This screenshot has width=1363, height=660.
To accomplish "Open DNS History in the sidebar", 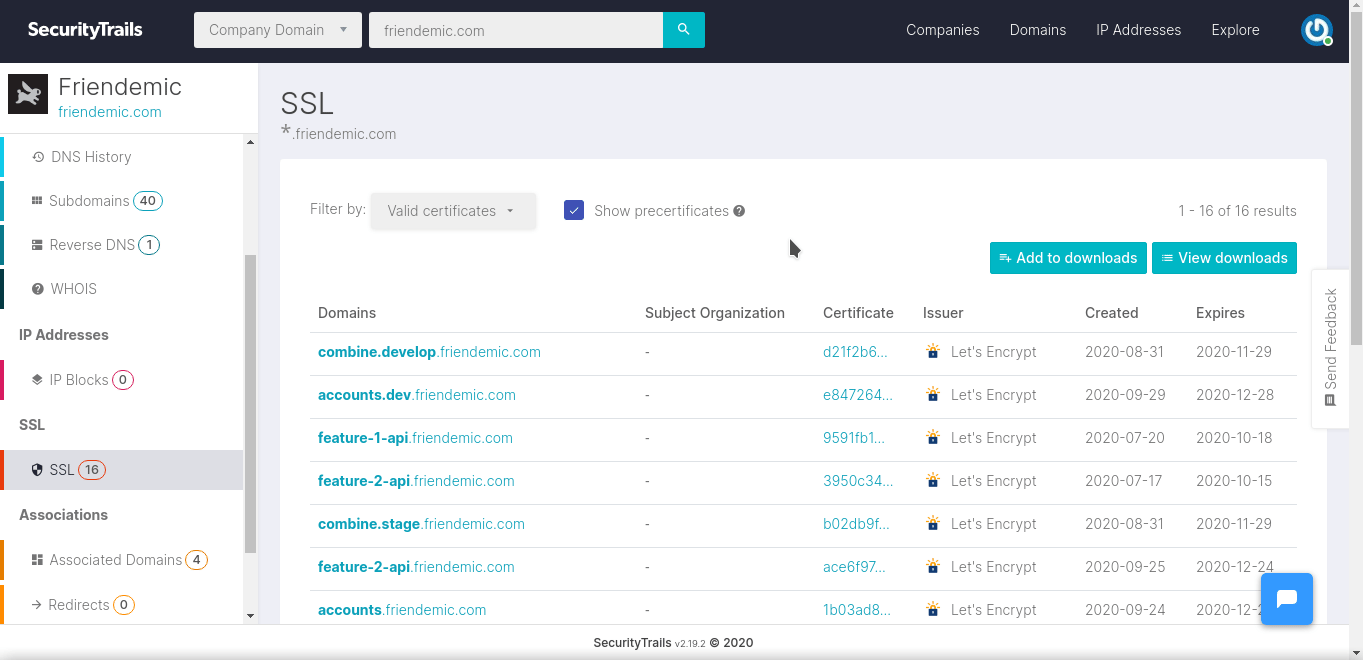I will (122, 157).
